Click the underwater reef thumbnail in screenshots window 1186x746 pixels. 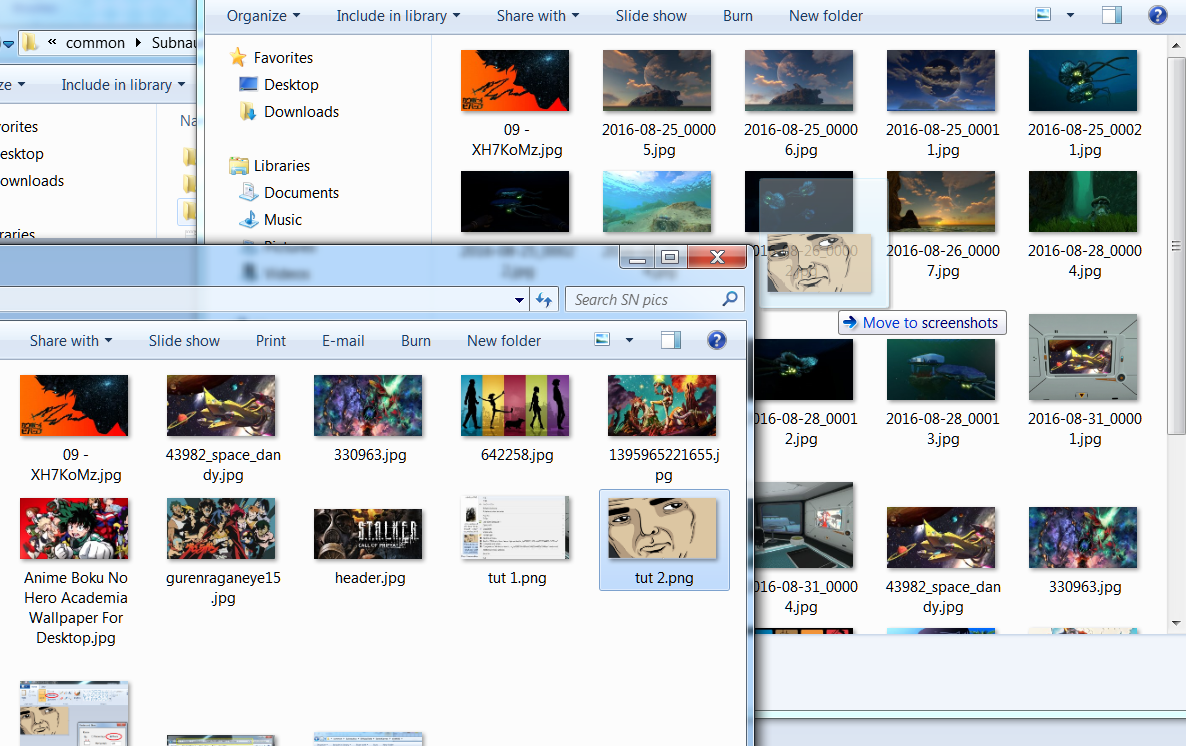[x=657, y=201]
